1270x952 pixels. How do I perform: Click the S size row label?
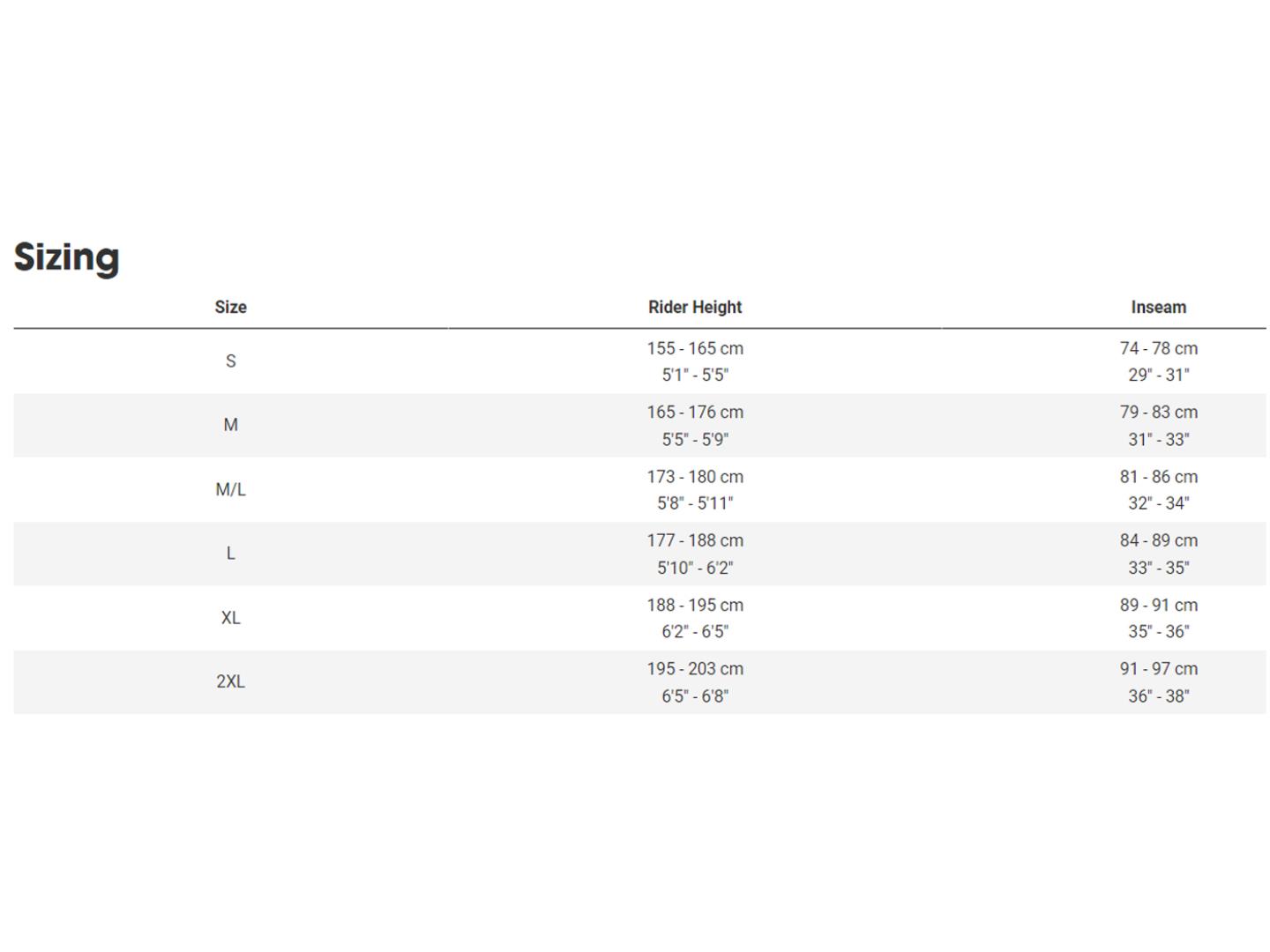pyautogui.click(x=230, y=361)
